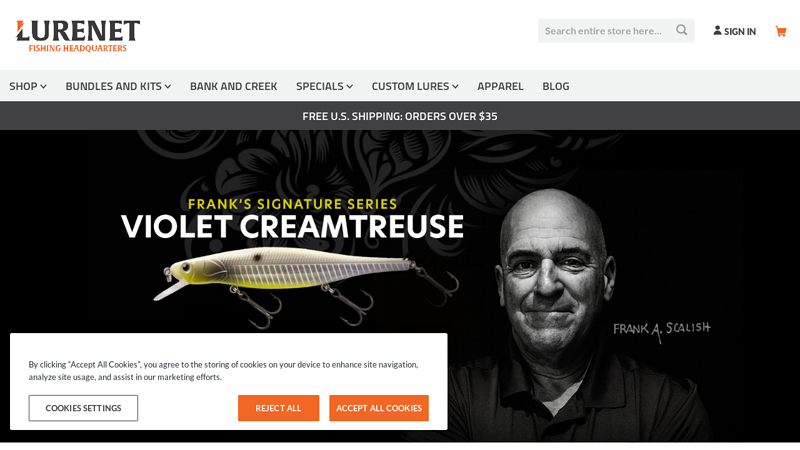Open the shopping cart icon
The image size is (800, 450).
[x=781, y=31]
